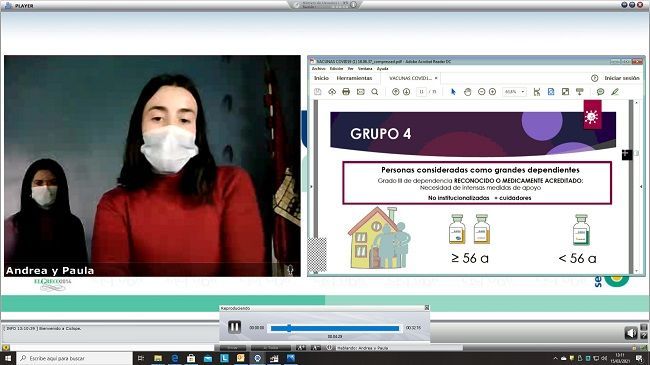Open the Herramientas tab
Viewport: 650px width, 365px height.
[354, 78]
